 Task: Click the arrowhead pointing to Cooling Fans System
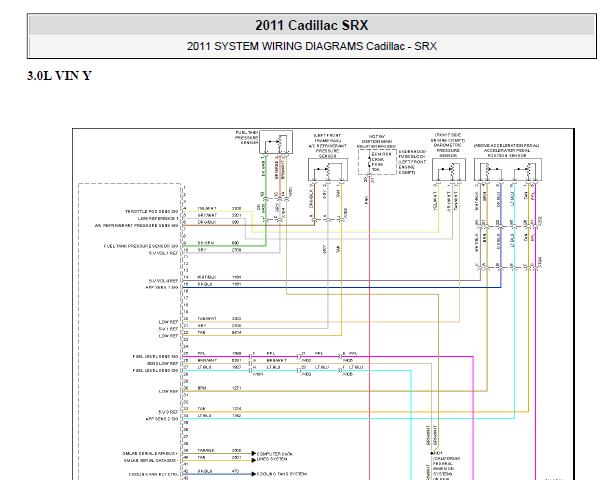(254, 474)
